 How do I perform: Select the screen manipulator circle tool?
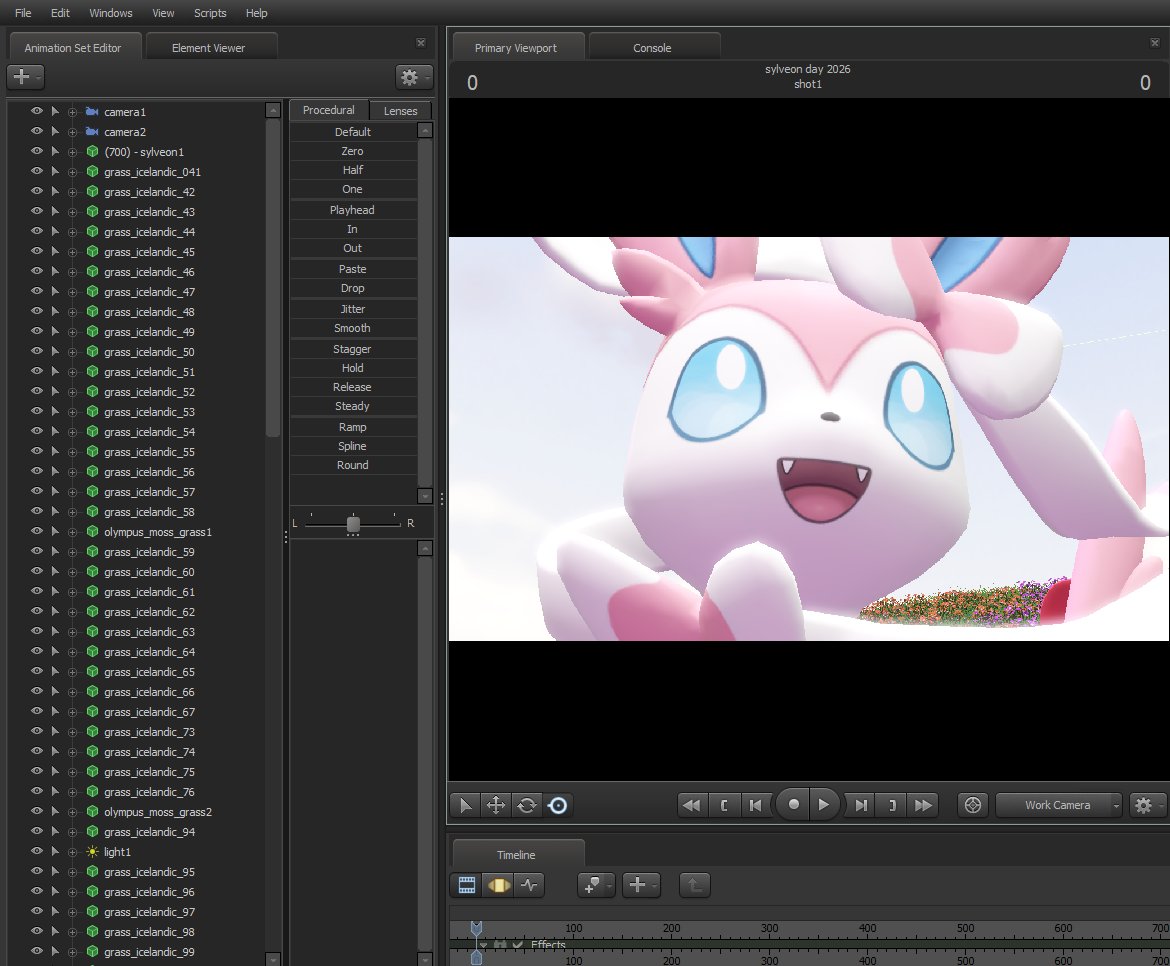click(557, 805)
